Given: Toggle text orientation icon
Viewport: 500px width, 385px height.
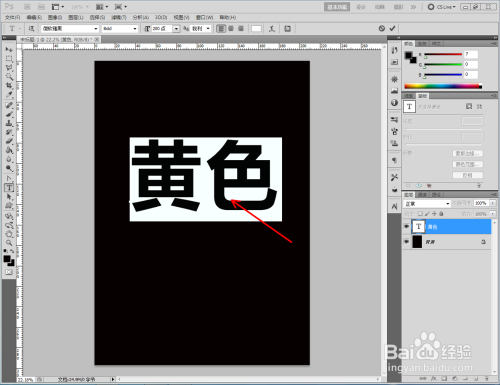Looking at the screenshot, I should click(x=31, y=29).
